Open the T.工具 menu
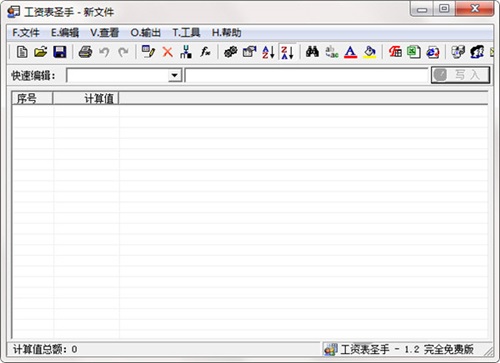This screenshot has height=363, width=500. point(186,33)
